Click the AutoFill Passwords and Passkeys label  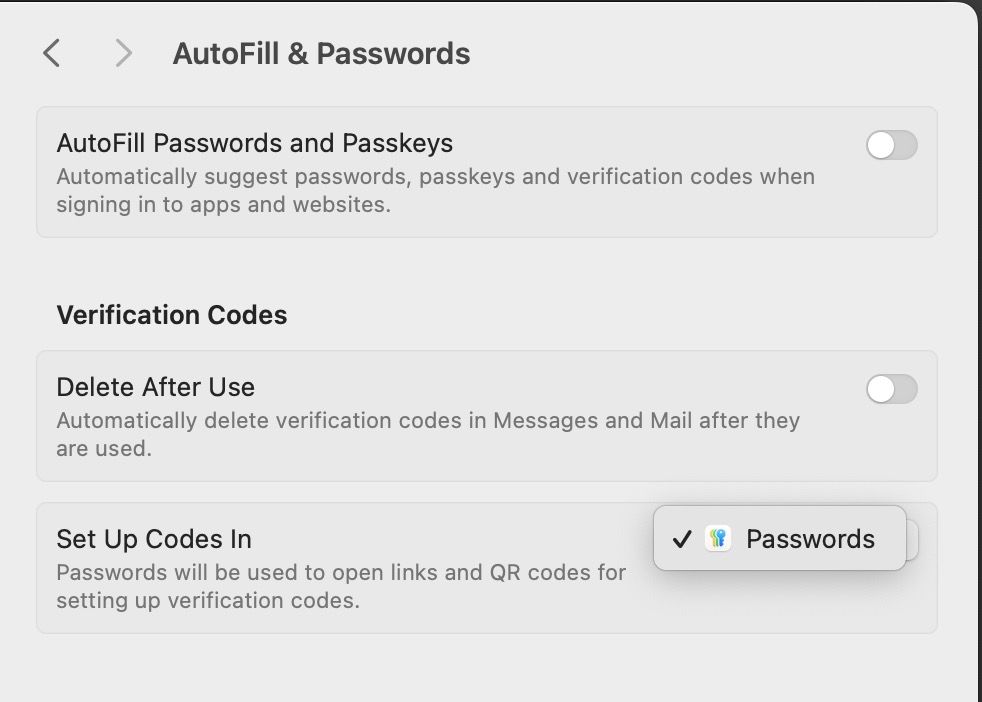[x=255, y=143]
